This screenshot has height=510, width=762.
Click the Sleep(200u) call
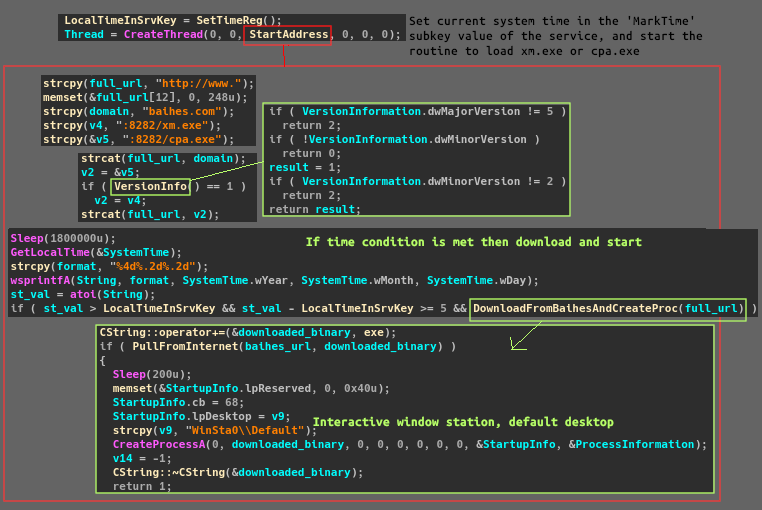(x=152, y=374)
